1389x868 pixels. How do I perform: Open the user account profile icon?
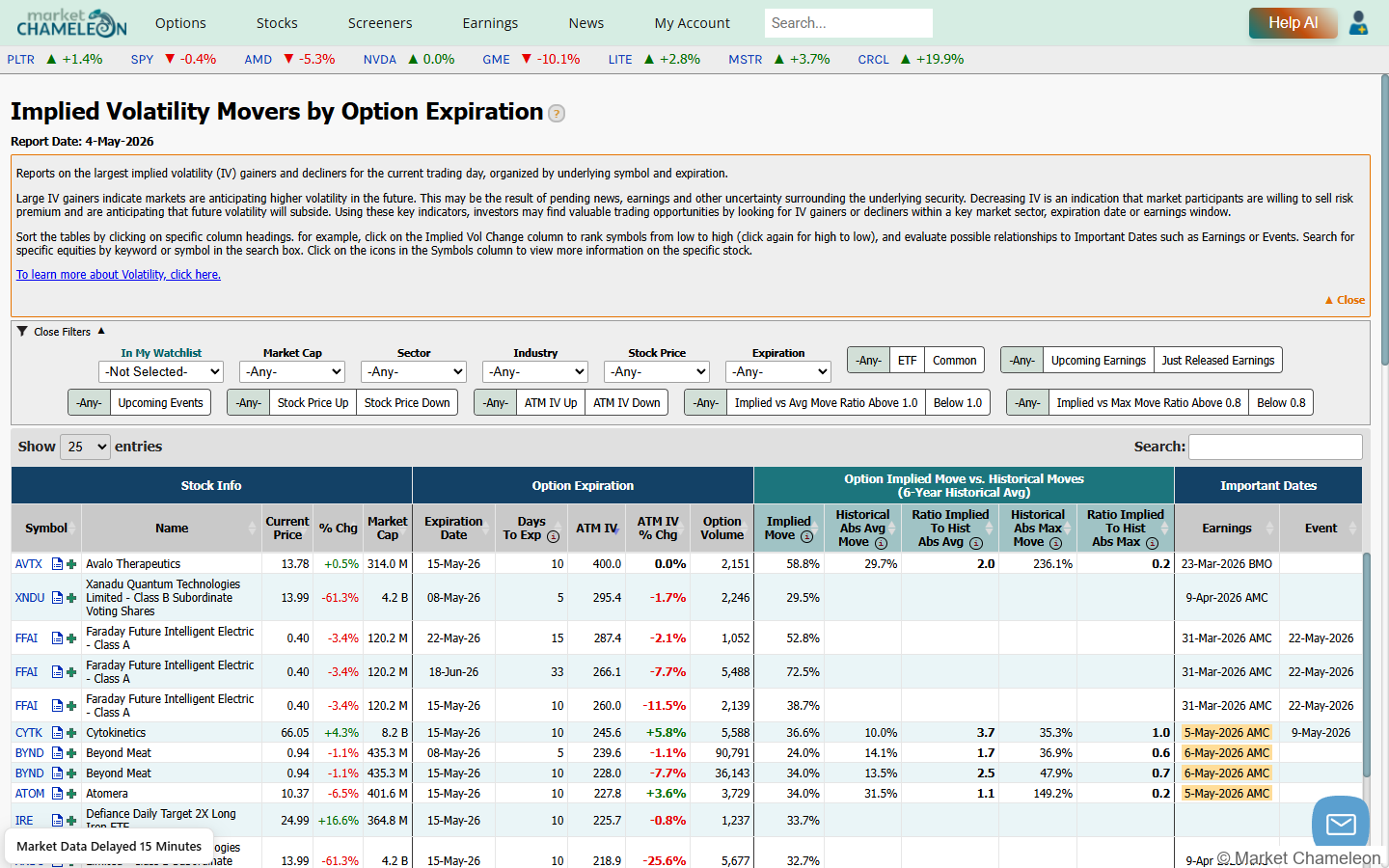[1359, 22]
